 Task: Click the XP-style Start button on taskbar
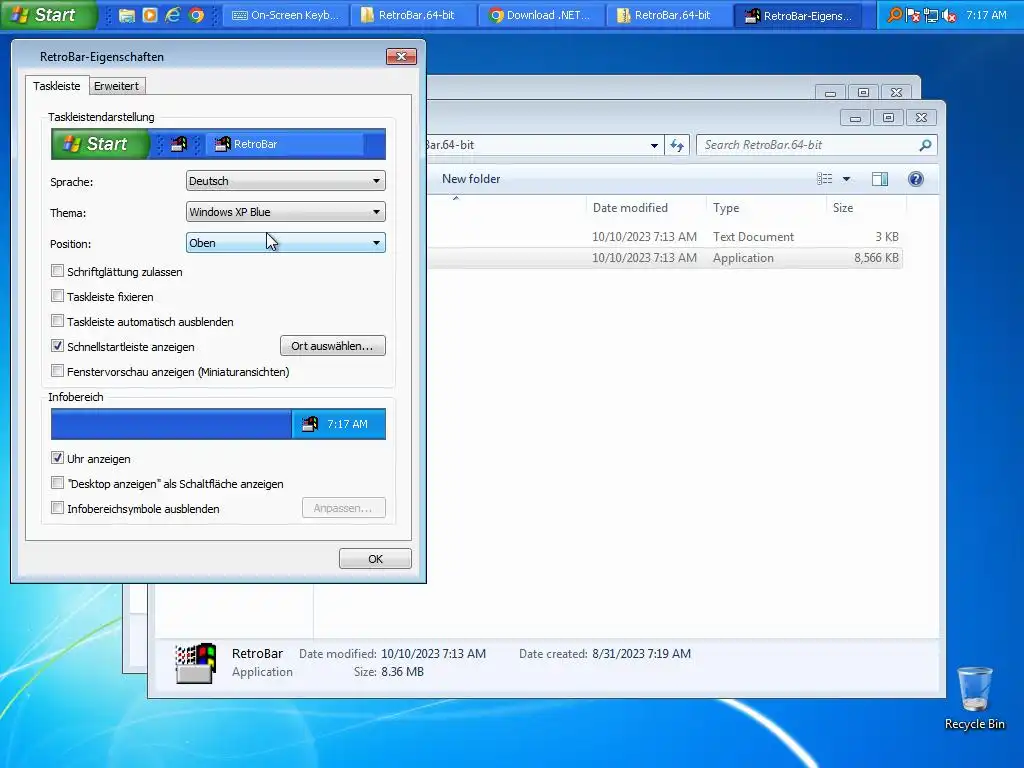47,14
